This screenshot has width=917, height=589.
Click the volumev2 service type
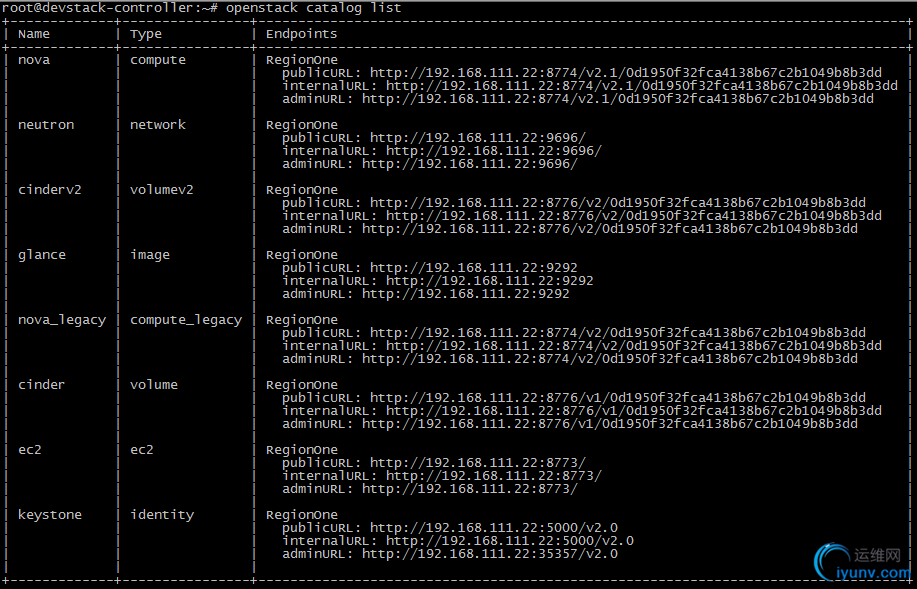(162, 190)
